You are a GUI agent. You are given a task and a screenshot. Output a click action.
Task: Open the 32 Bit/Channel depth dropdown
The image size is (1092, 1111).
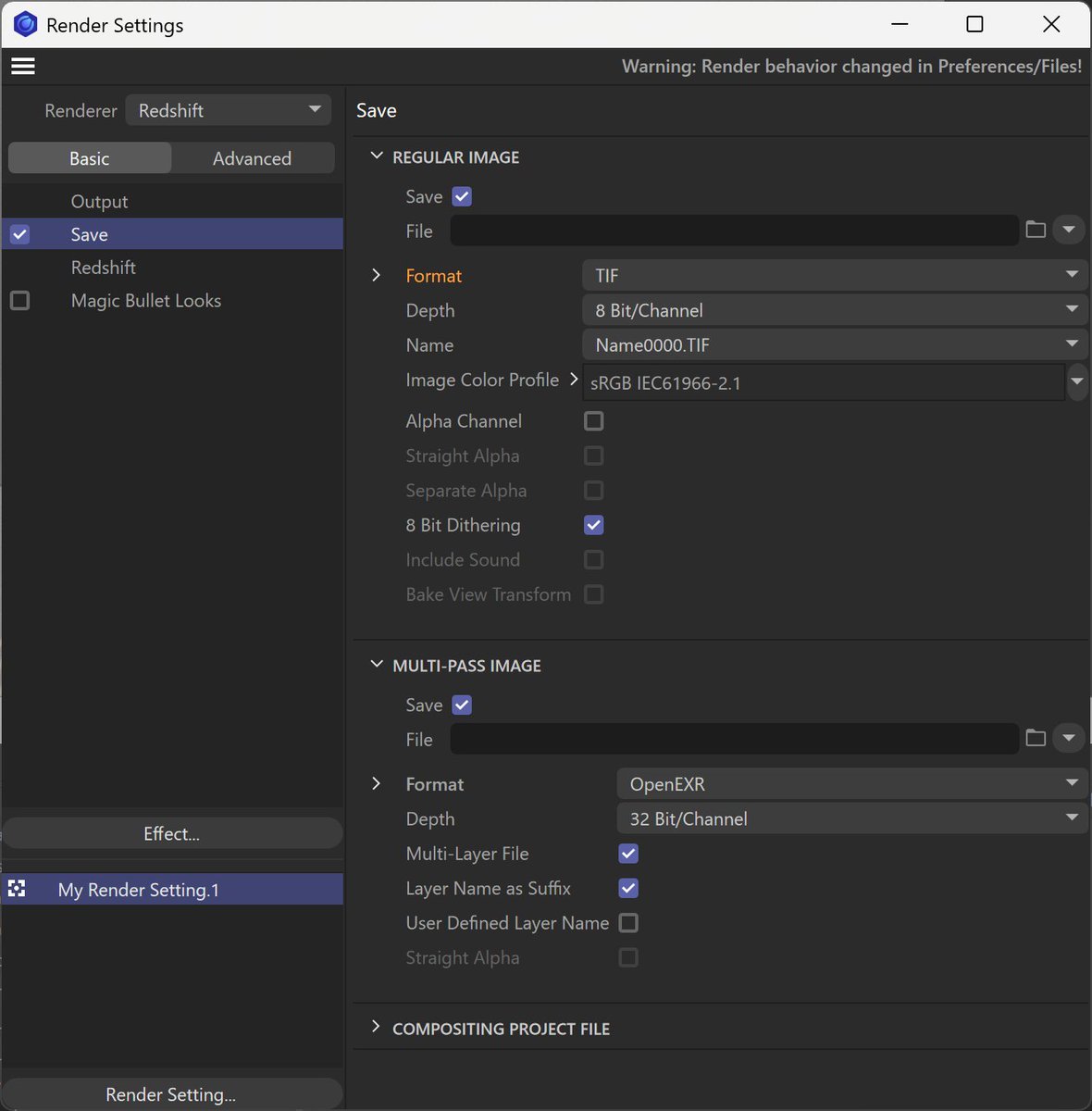[852, 818]
